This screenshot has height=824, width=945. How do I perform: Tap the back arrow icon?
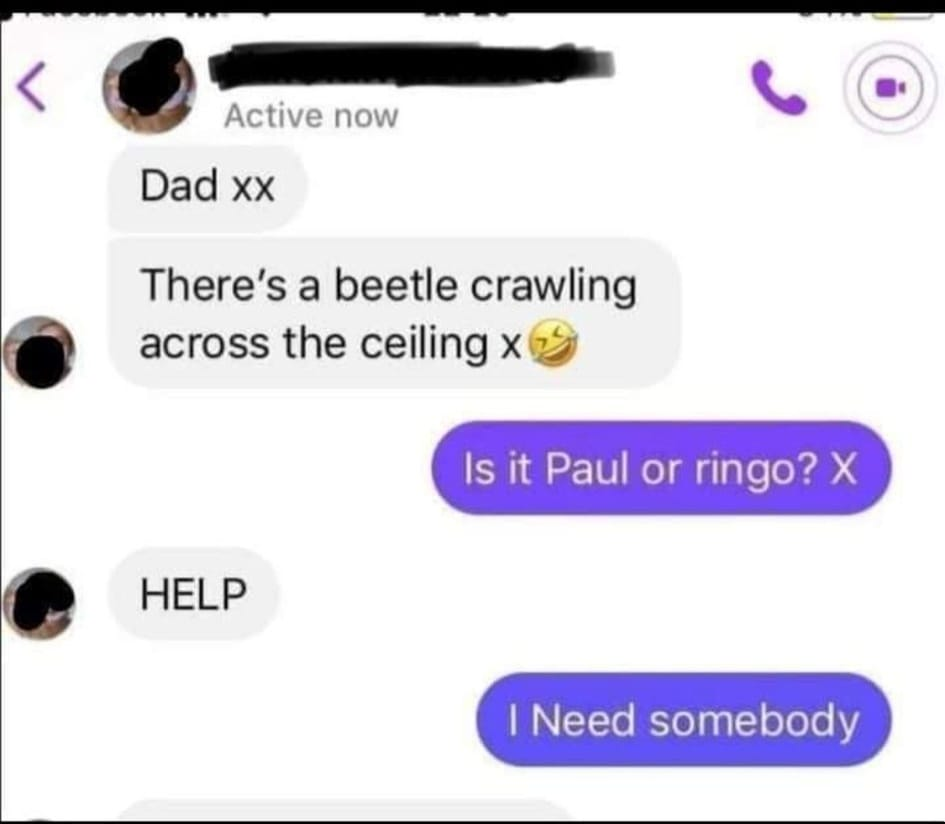[x=31, y=88]
